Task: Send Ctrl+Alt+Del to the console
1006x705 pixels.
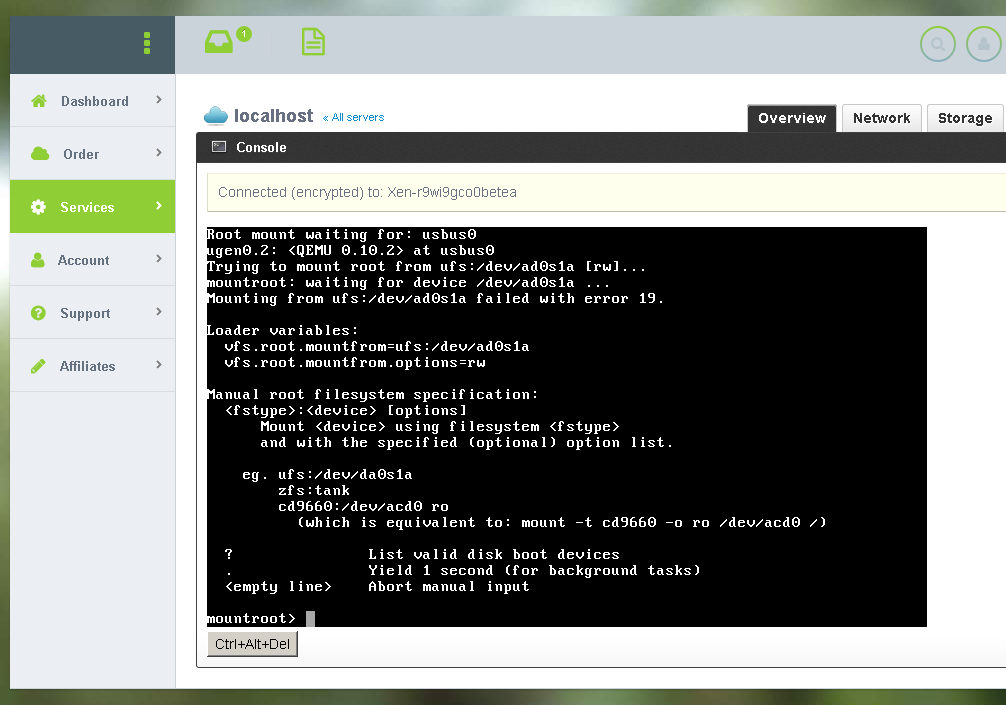Action: (x=252, y=644)
